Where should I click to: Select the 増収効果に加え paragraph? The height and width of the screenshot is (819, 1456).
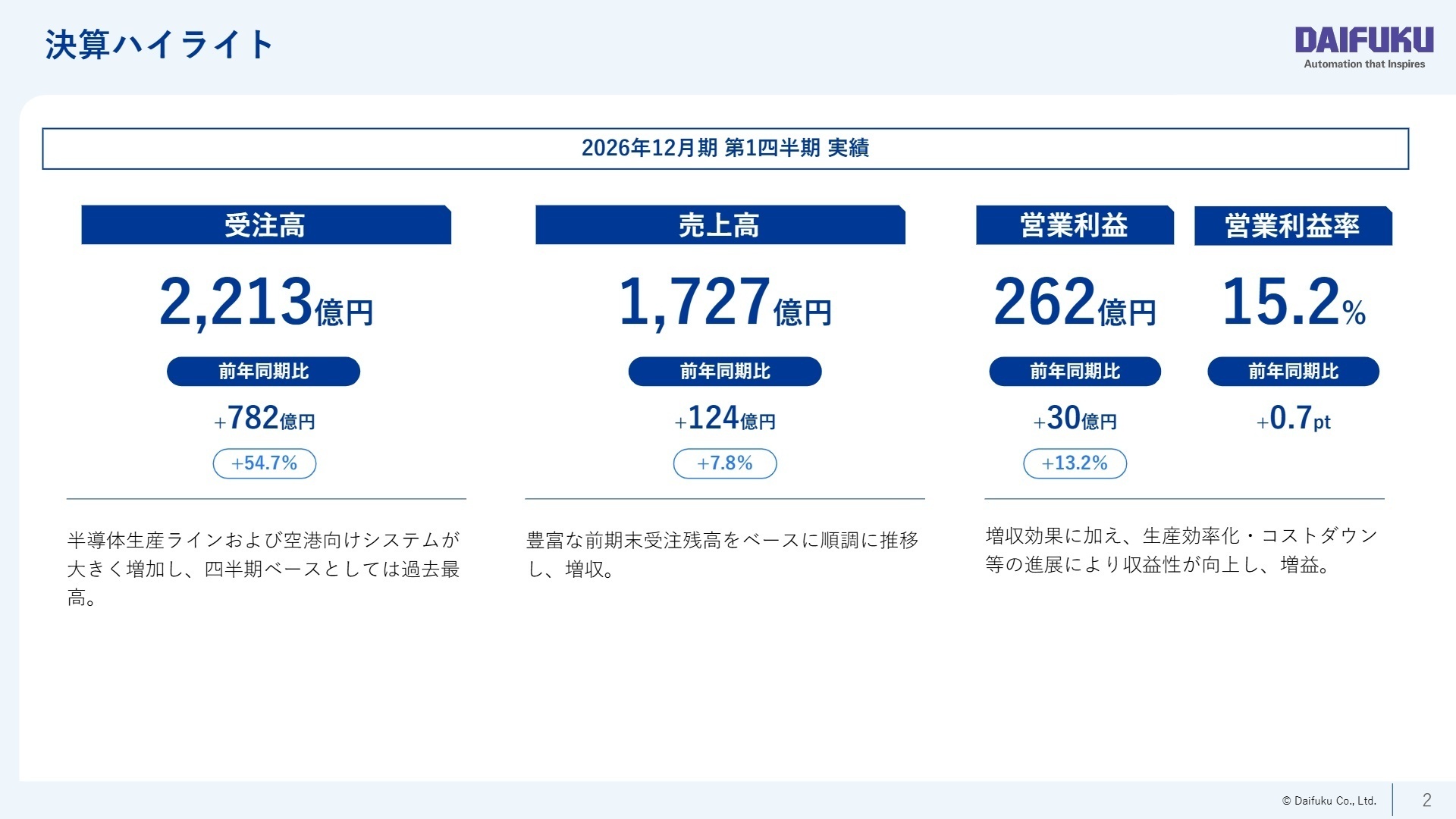(1181, 551)
